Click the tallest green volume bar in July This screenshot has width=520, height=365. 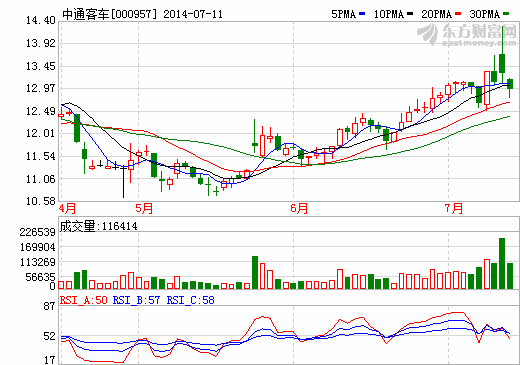point(502,263)
